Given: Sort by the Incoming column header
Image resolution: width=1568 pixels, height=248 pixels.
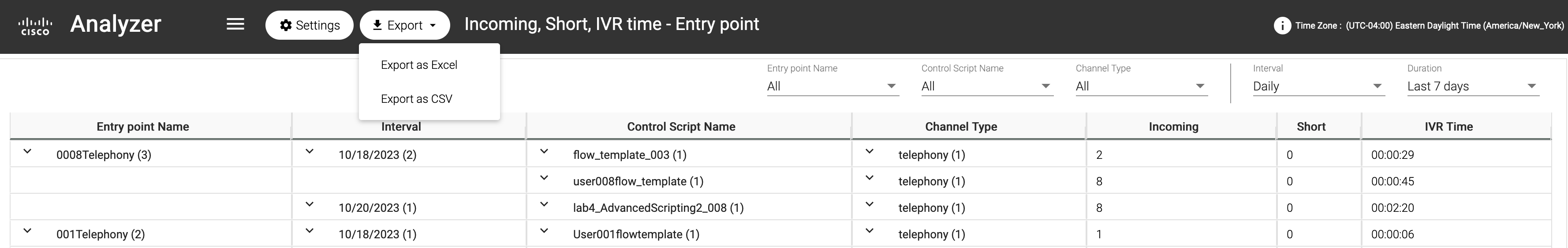Looking at the screenshot, I should [1173, 127].
